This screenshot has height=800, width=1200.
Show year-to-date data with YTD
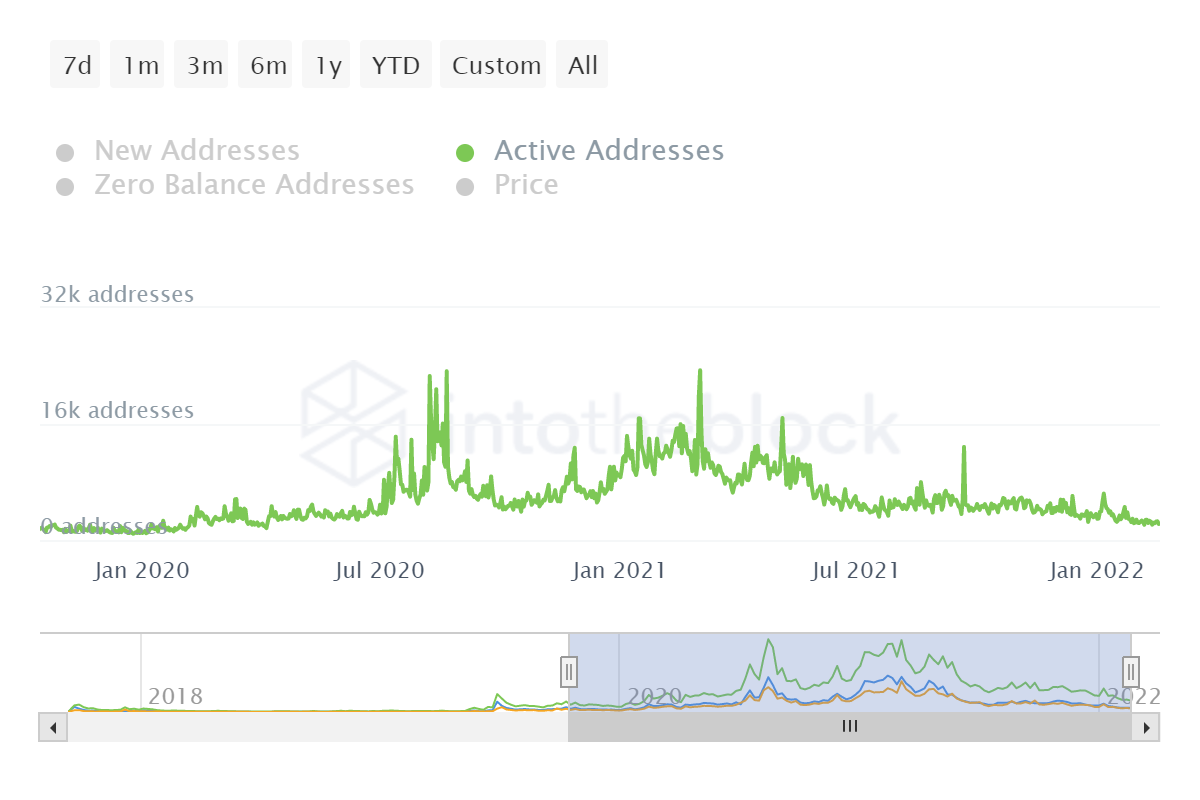(x=396, y=66)
